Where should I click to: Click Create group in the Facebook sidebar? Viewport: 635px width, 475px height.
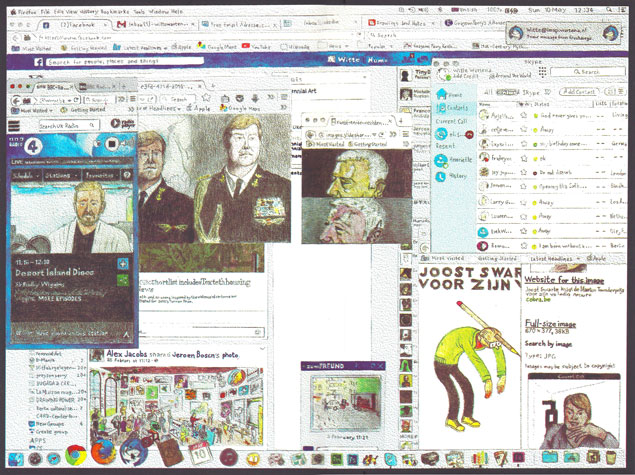tap(51, 432)
